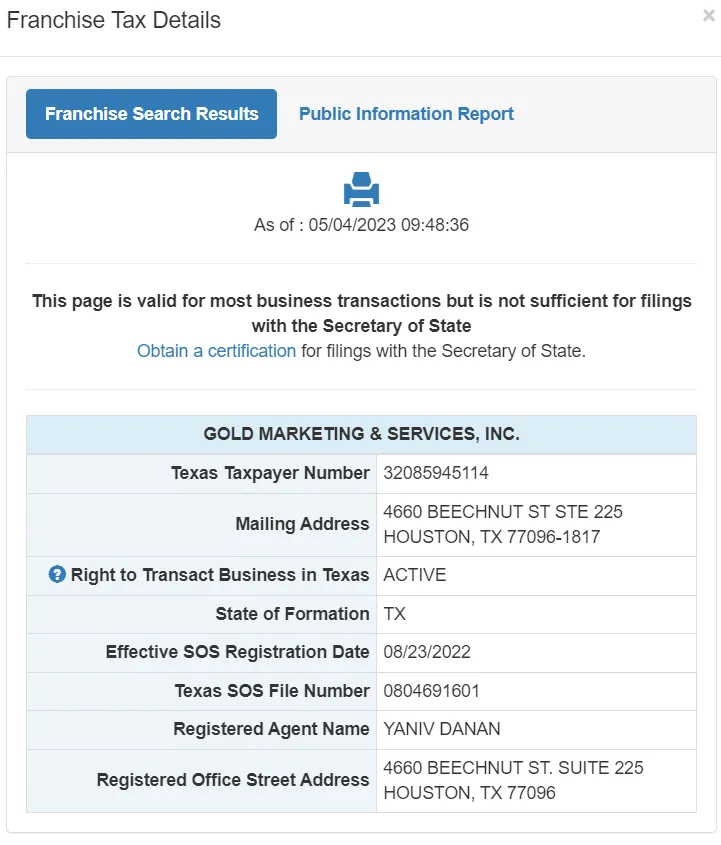Click the Beechnut St. Suite 225 office address

pyautogui.click(x=513, y=768)
